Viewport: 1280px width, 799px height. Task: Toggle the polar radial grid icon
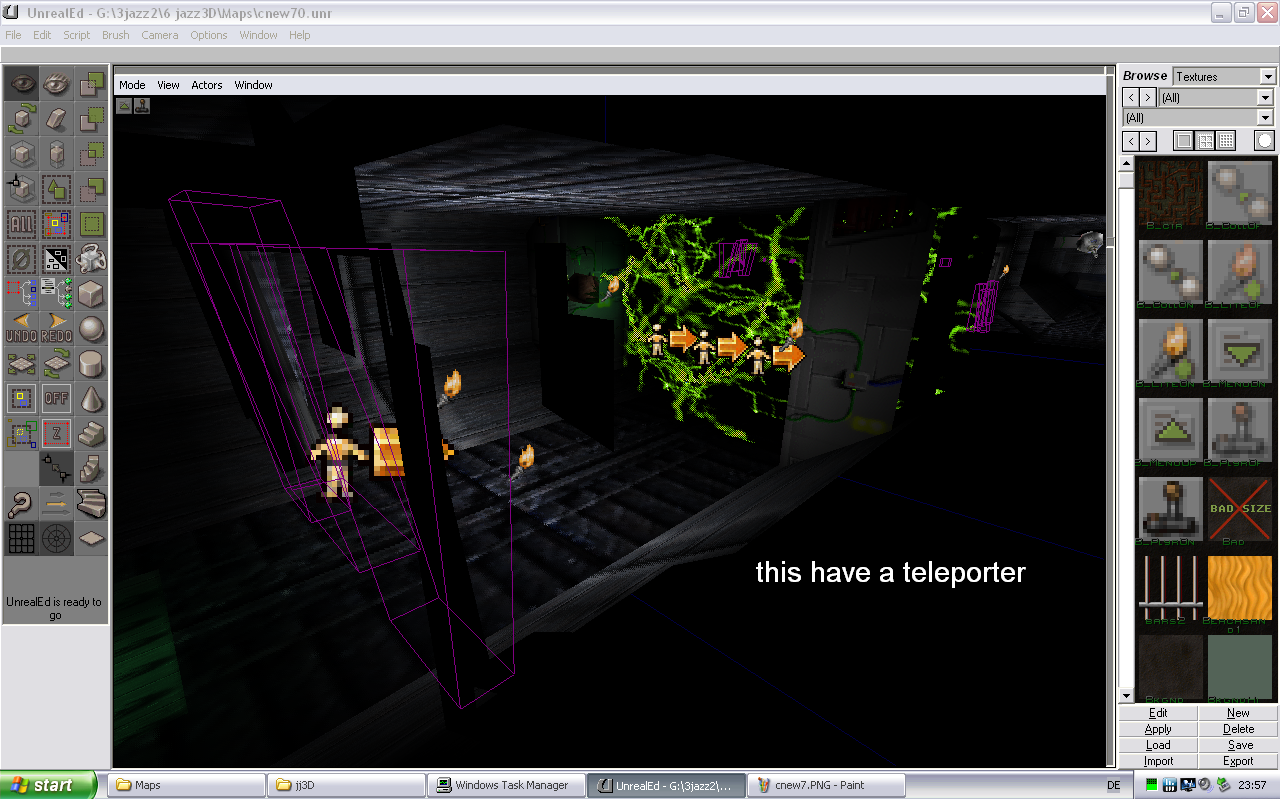tap(56, 540)
